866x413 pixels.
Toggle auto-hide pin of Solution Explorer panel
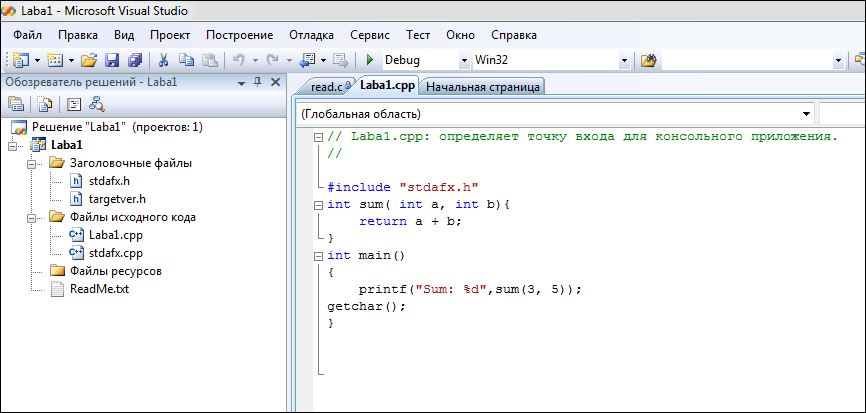[x=257, y=82]
